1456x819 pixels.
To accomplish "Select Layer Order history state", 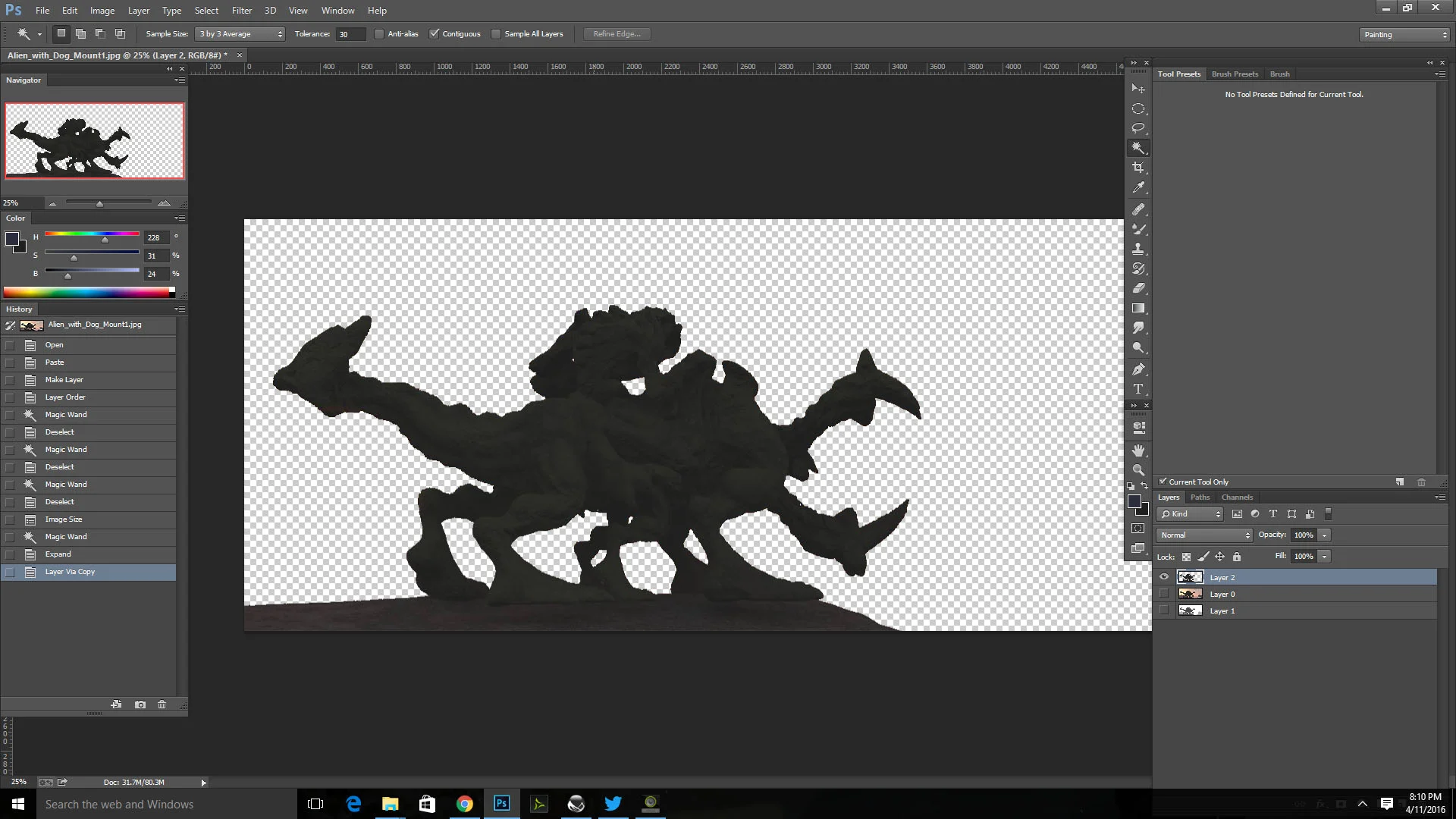I will (88, 397).
